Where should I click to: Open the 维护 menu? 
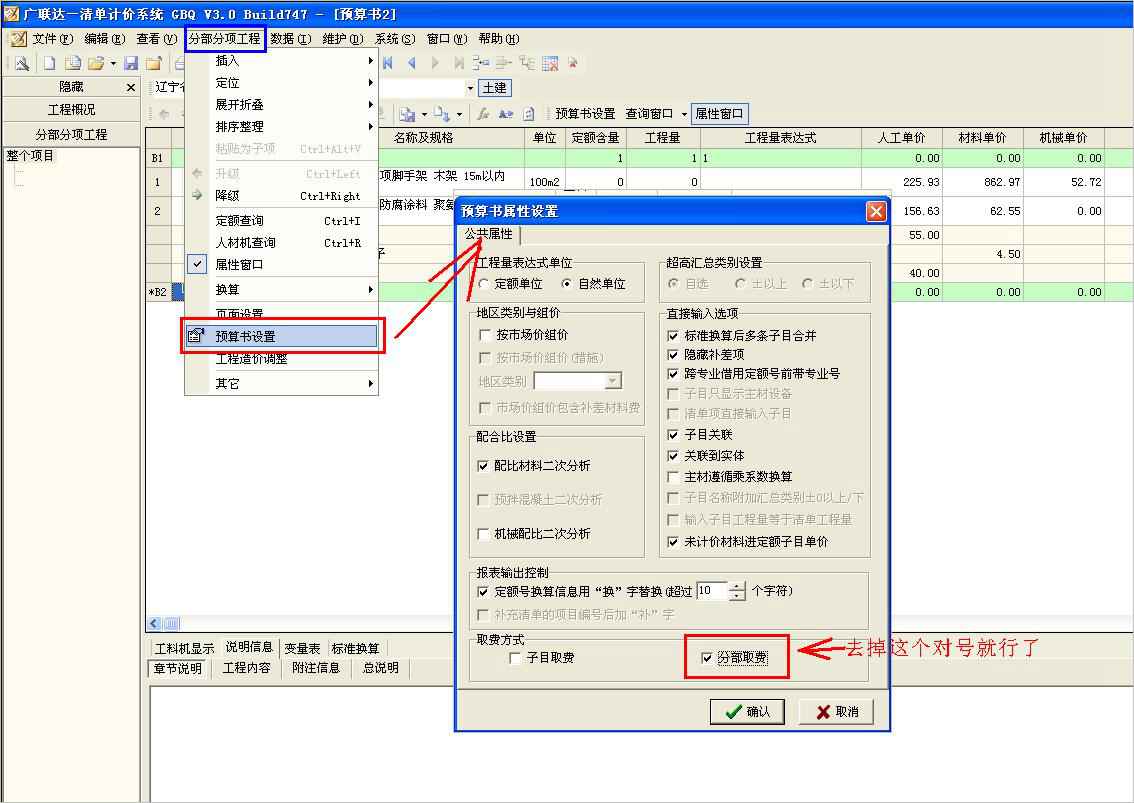343,38
